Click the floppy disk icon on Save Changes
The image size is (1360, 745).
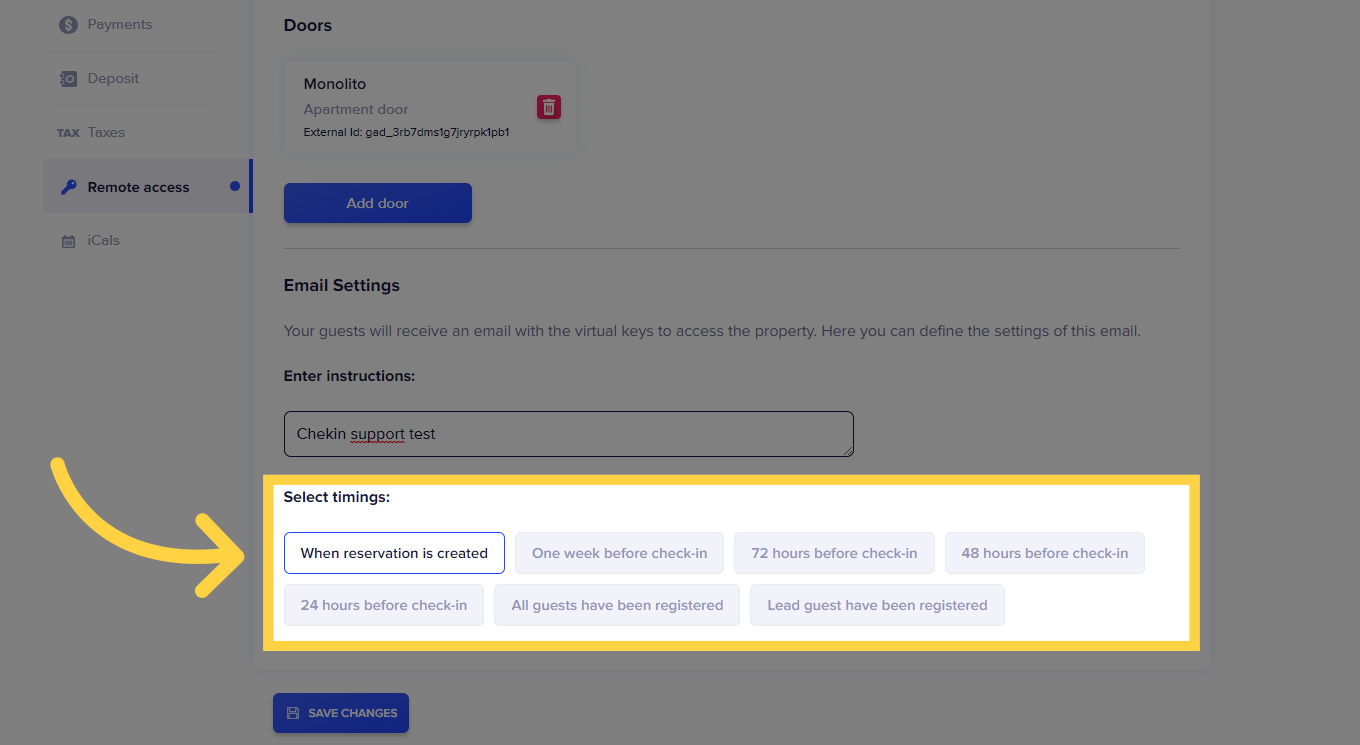(293, 713)
